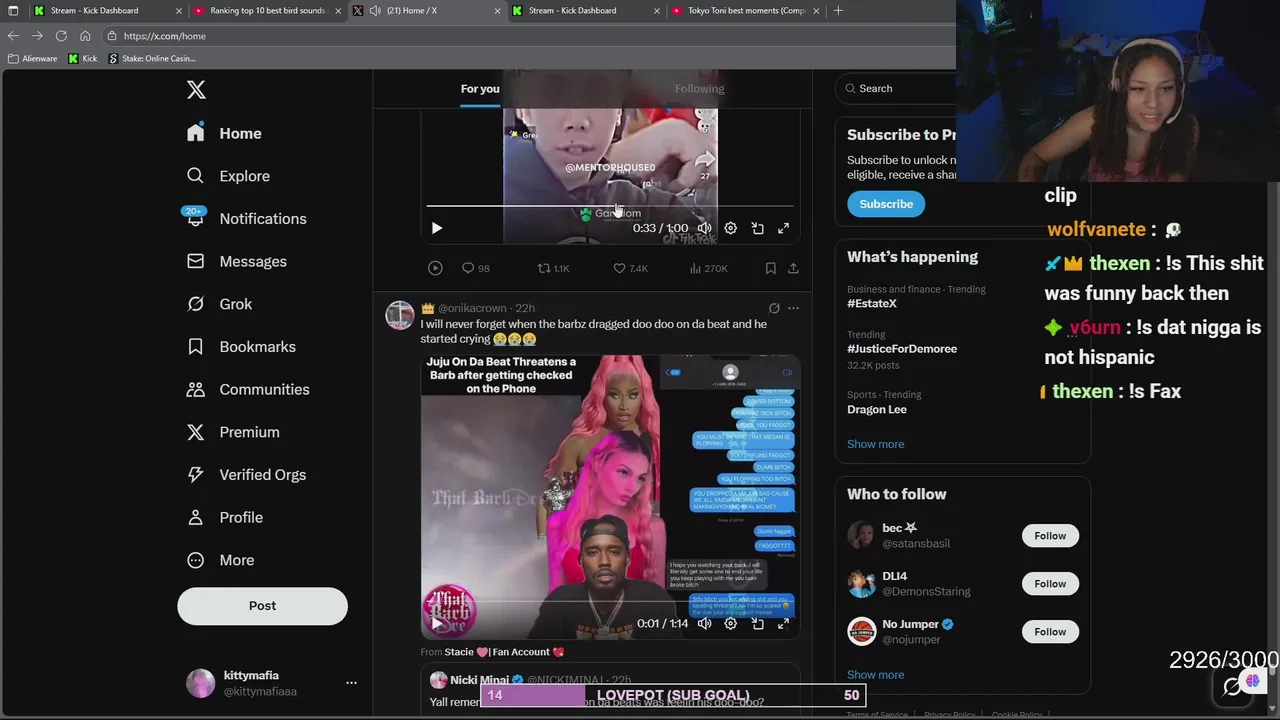The image size is (1280, 720).
Task: Open Explore in the sidebar
Action: 228,176
